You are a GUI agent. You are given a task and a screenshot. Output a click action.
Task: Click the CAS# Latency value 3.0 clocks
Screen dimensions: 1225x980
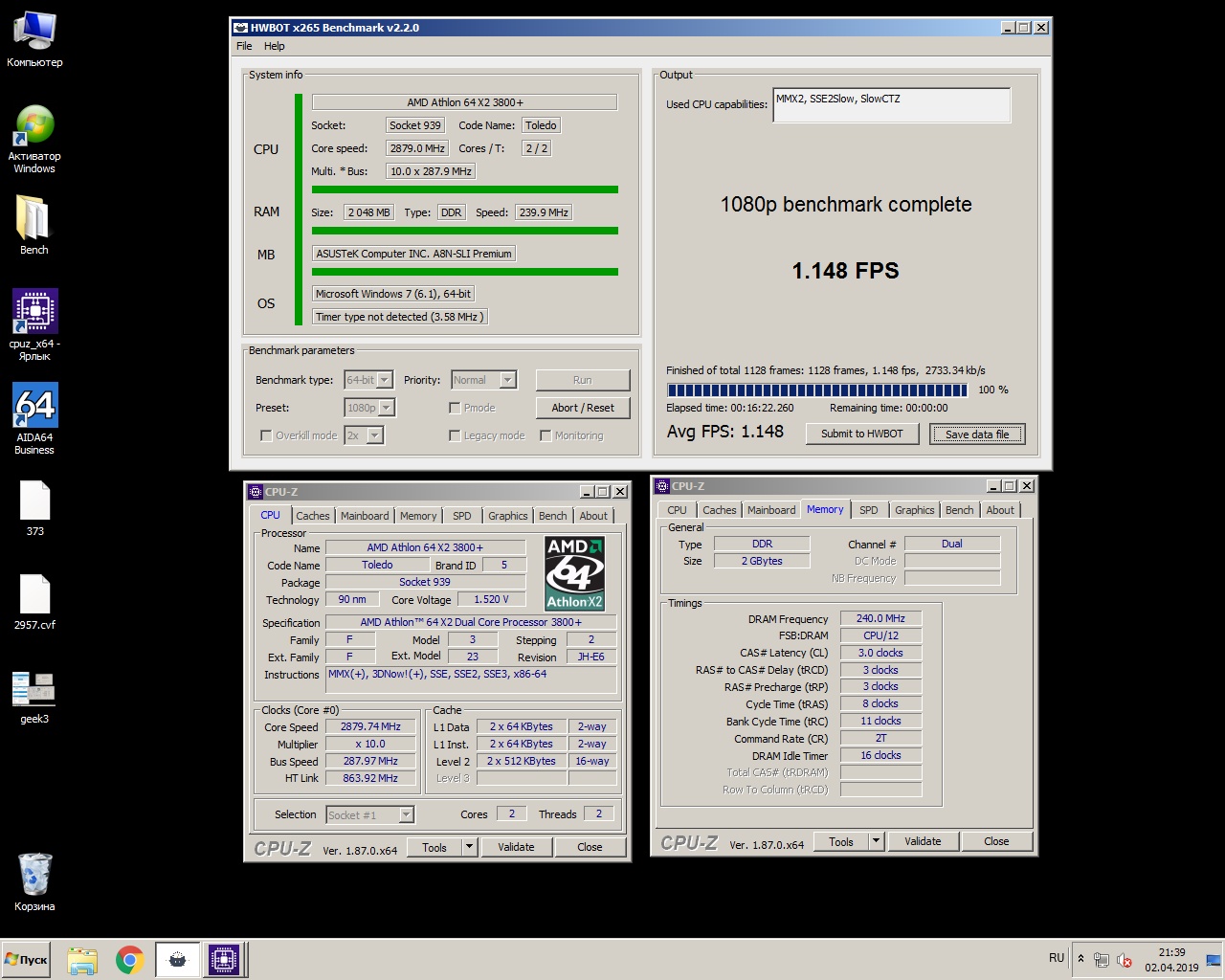point(880,653)
